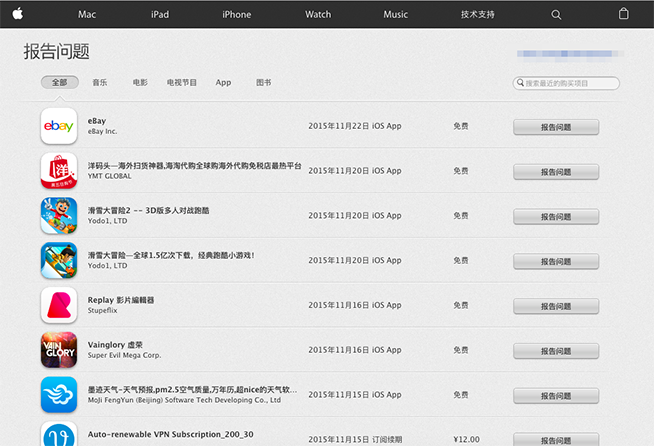Open the iPhone menu item
Image resolution: width=654 pixels, height=446 pixels.
coord(237,15)
